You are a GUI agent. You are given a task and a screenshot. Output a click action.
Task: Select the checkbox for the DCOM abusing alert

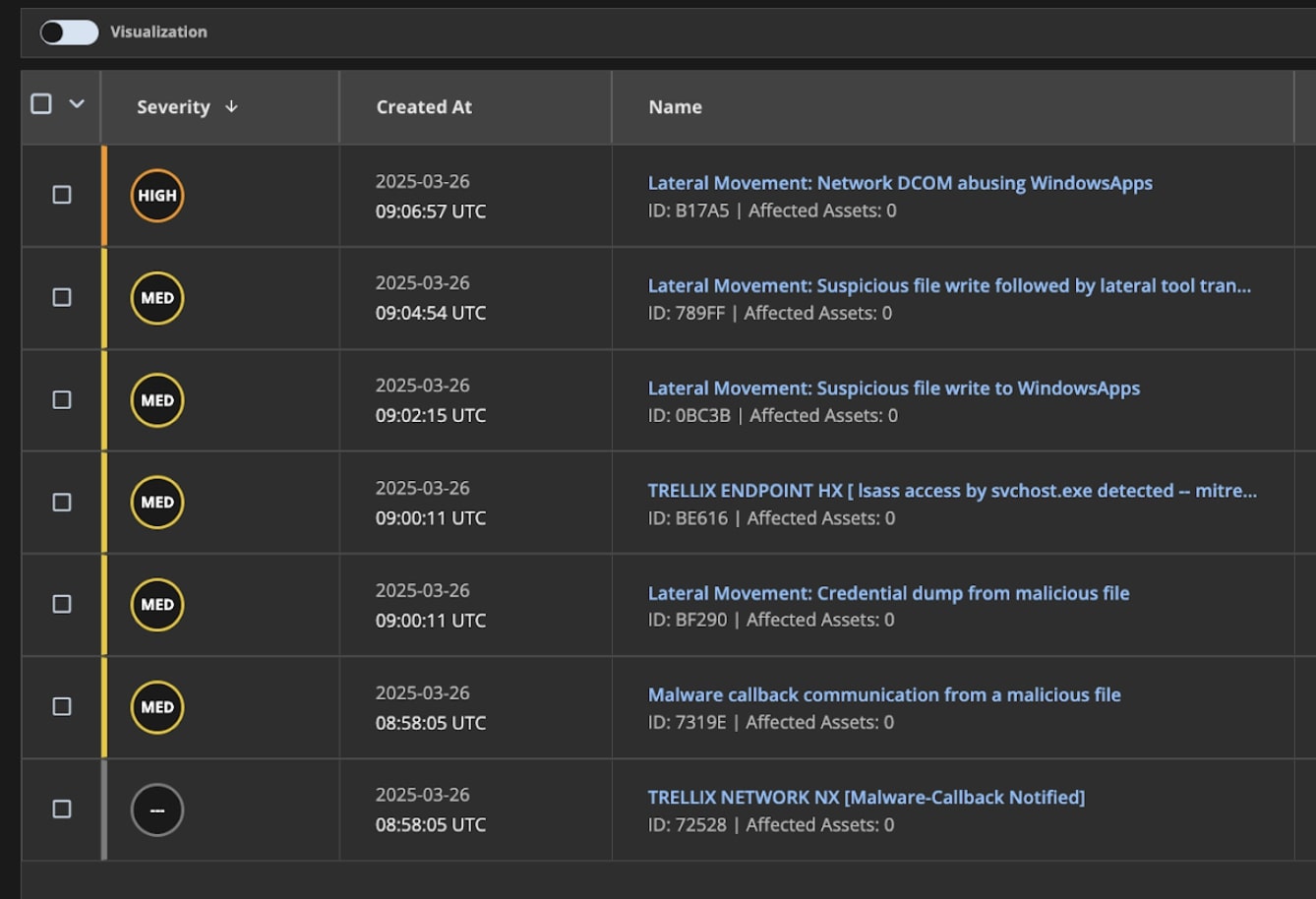62,195
